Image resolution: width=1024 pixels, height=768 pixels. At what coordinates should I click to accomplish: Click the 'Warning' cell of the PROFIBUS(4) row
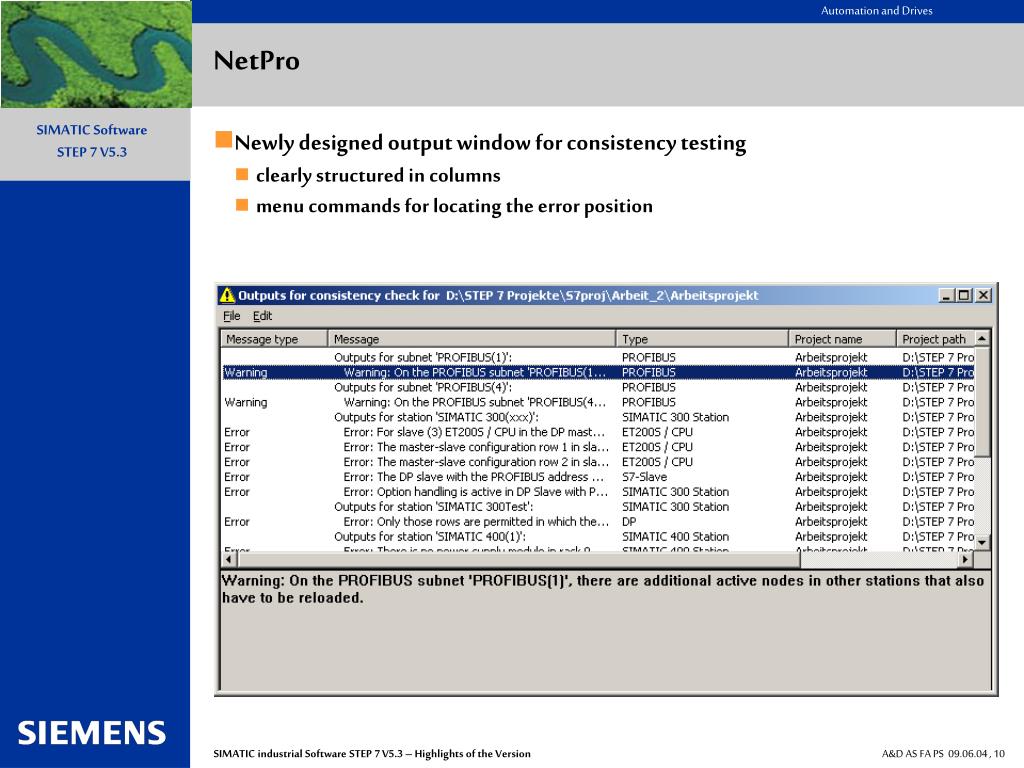(x=246, y=402)
